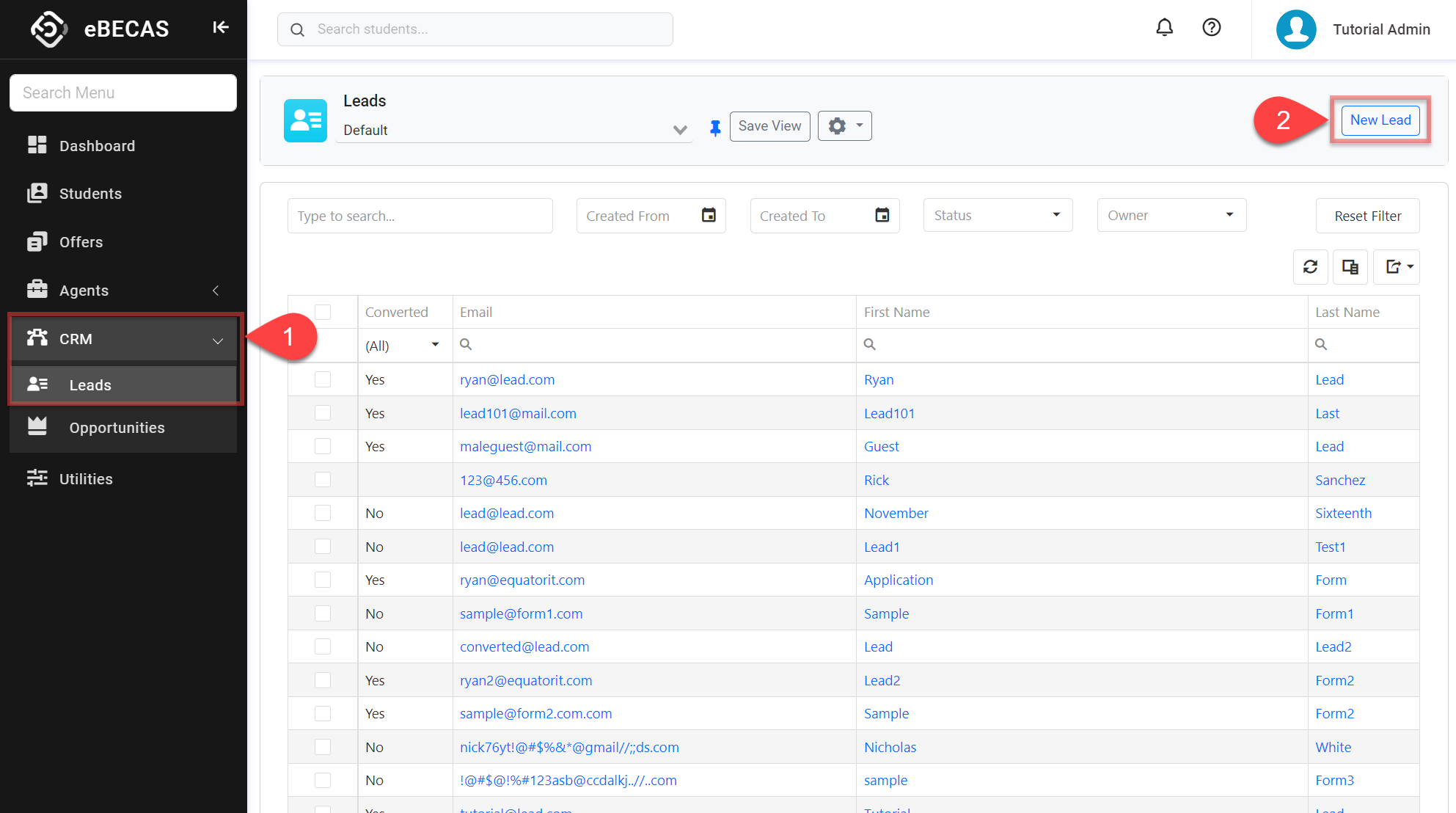Image resolution: width=1456 pixels, height=813 pixels.
Task: Tick the select-all checkbox in grid header
Action: point(323,312)
